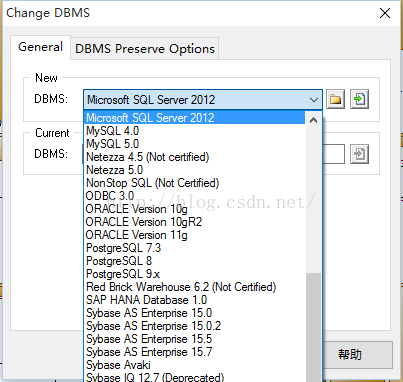Click the list scrollbar up arrow
403x382 pixels.
313,120
